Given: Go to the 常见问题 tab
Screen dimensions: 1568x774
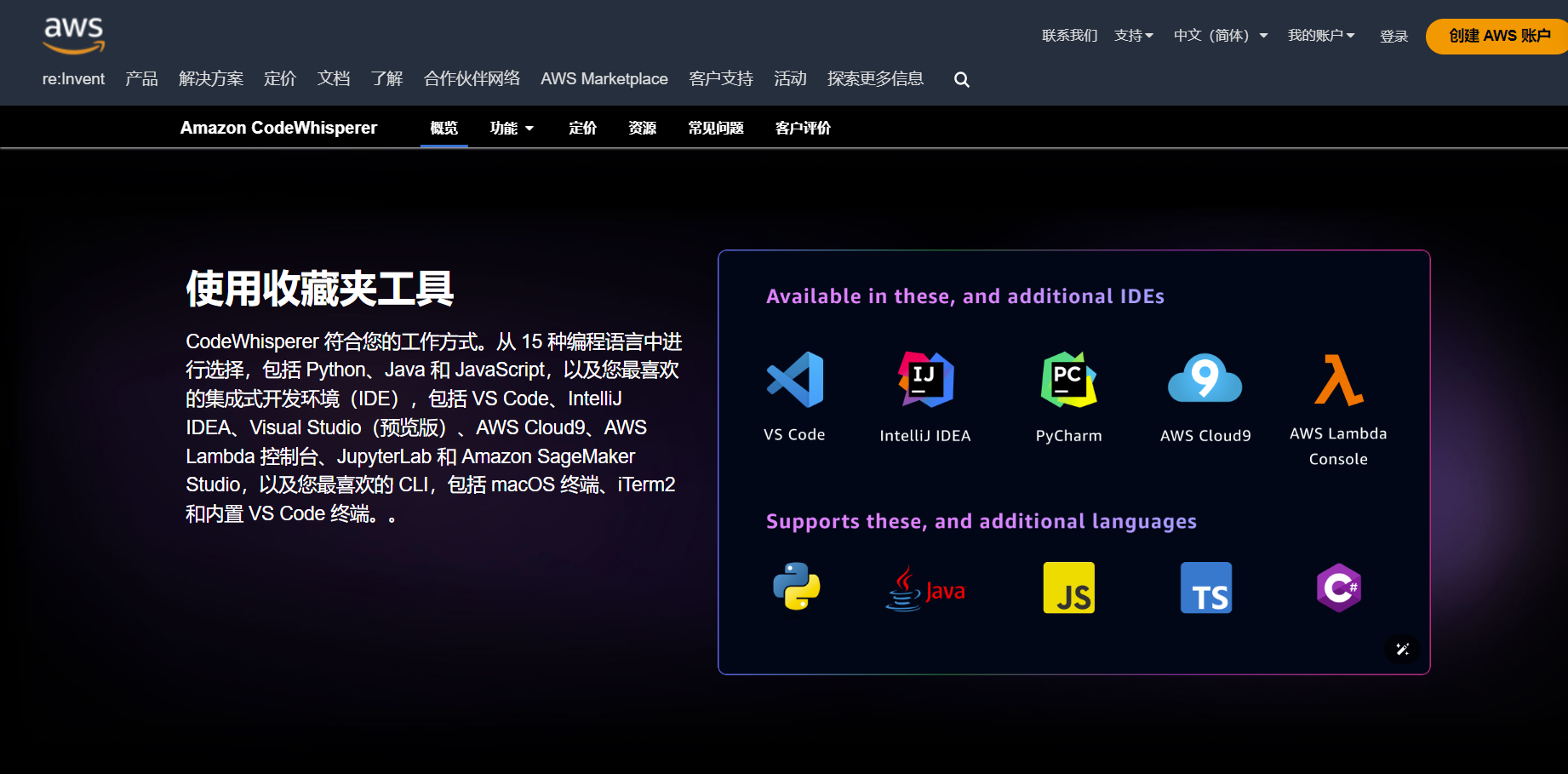Looking at the screenshot, I should 716,128.
